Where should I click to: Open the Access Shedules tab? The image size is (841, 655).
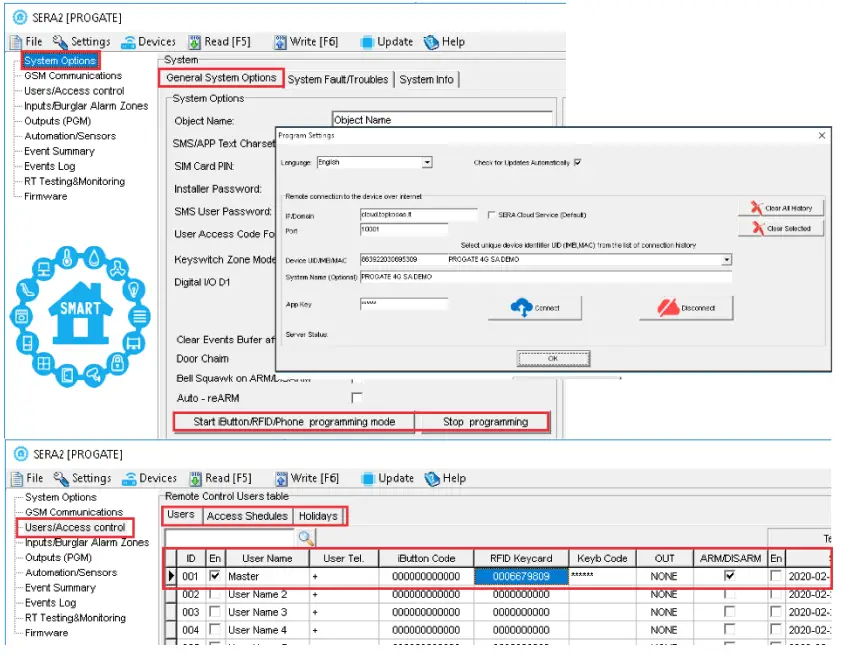point(247,516)
